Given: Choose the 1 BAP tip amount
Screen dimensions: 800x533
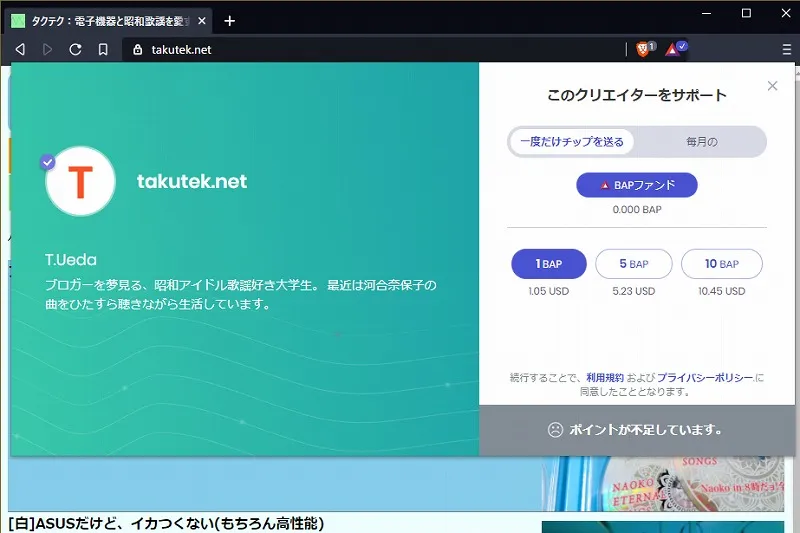Looking at the screenshot, I should [548, 264].
